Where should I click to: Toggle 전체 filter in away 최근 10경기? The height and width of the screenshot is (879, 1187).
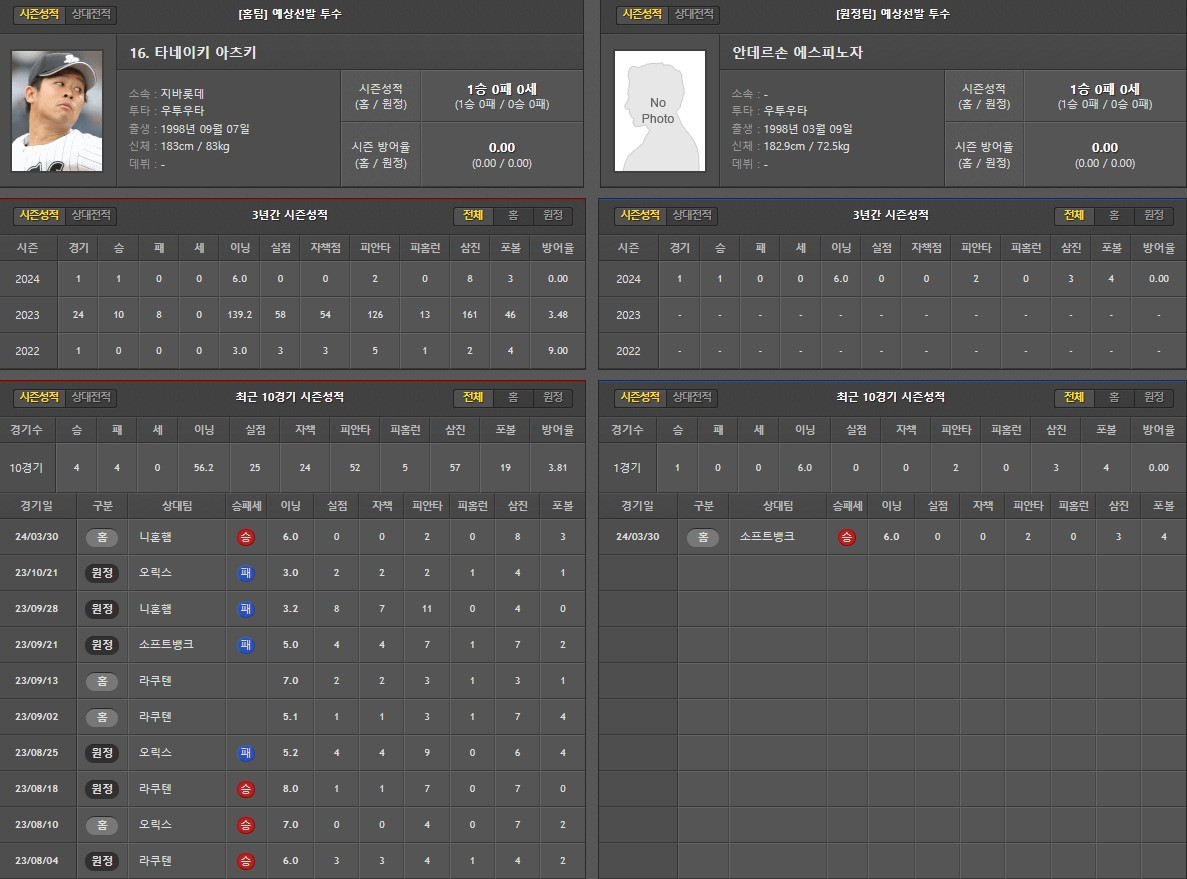pos(1074,397)
